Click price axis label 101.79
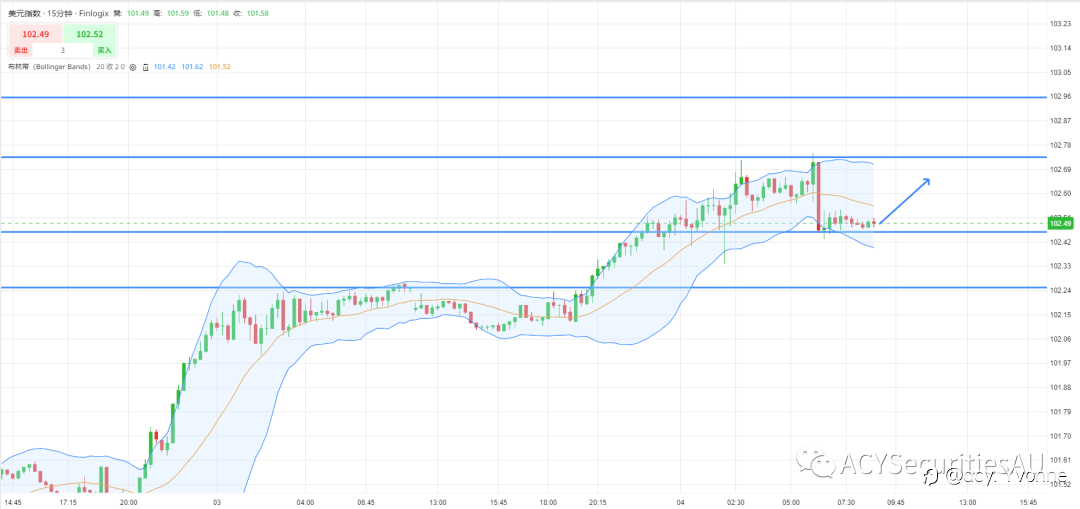 pos(1059,411)
